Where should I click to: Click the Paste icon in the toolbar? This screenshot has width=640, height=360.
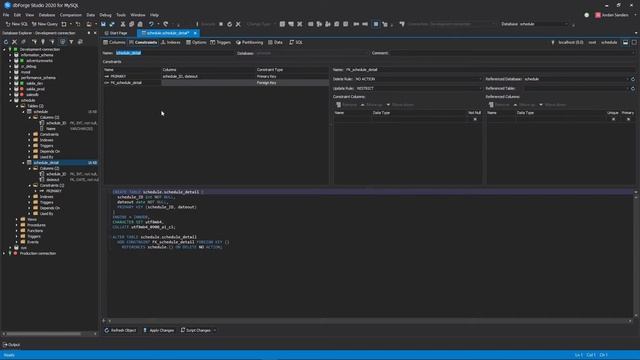pos(140,24)
